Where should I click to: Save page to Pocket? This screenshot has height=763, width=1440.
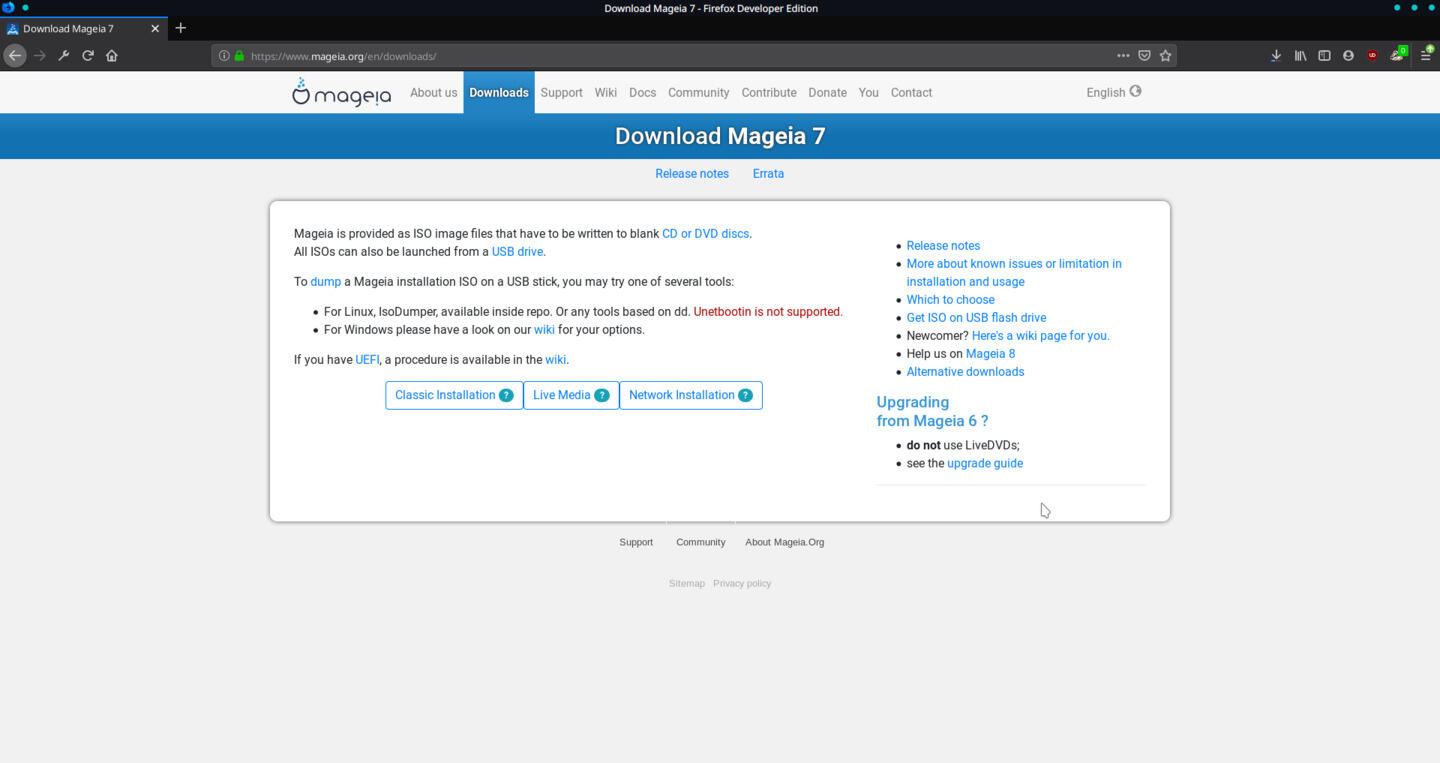pyautogui.click(x=1145, y=56)
